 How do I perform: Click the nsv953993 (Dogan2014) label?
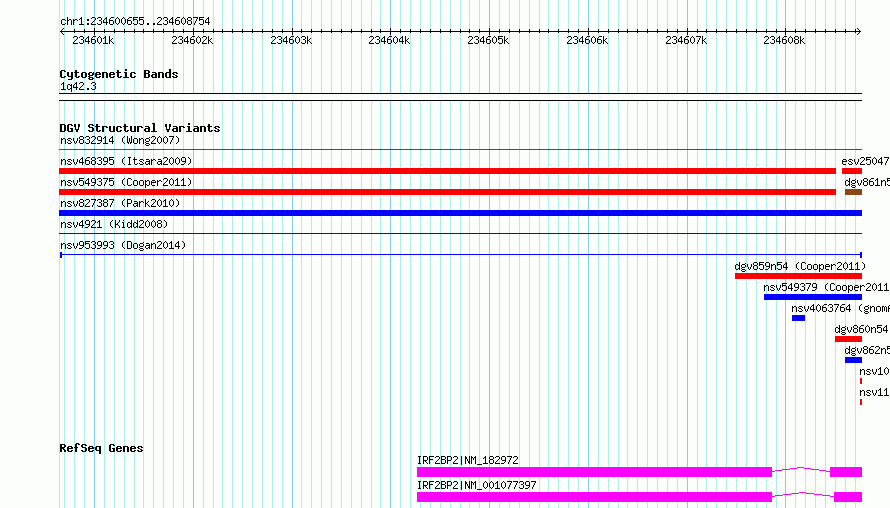pyautogui.click(x=123, y=245)
